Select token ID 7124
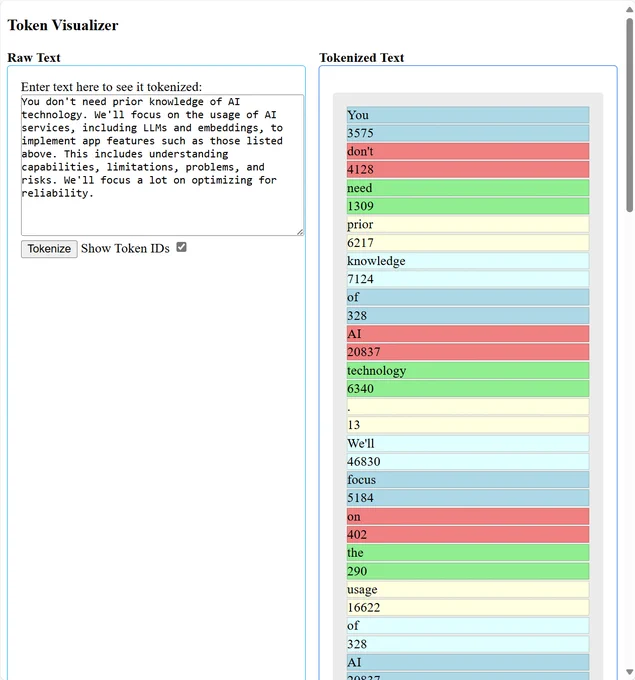Image resolution: width=635 pixels, height=680 pixels. tap(468, 279)
